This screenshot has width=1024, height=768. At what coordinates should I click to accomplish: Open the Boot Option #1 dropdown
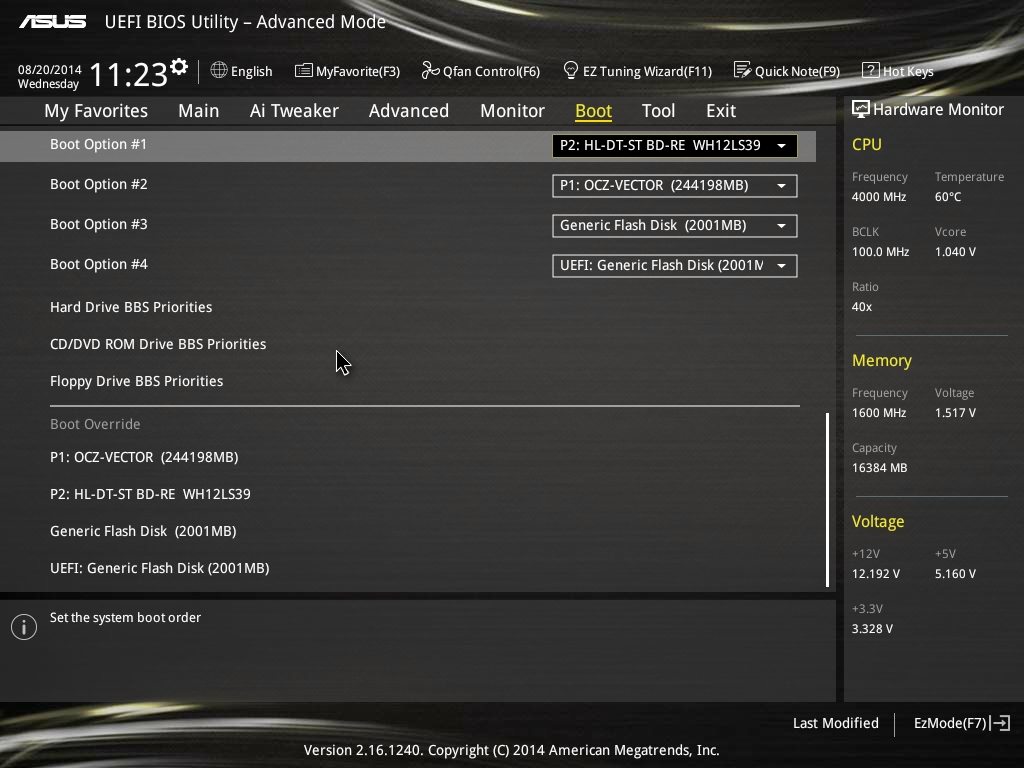coord(675,146)
